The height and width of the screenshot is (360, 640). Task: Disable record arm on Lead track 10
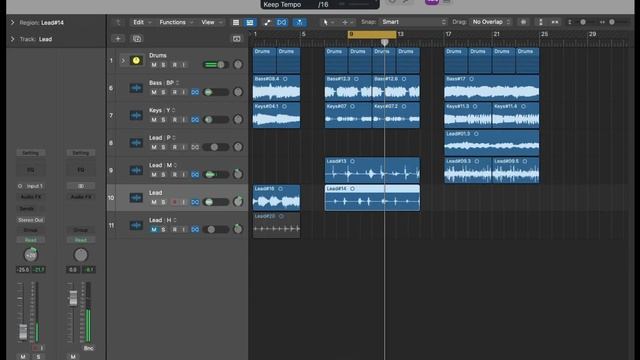click(174, 202)
